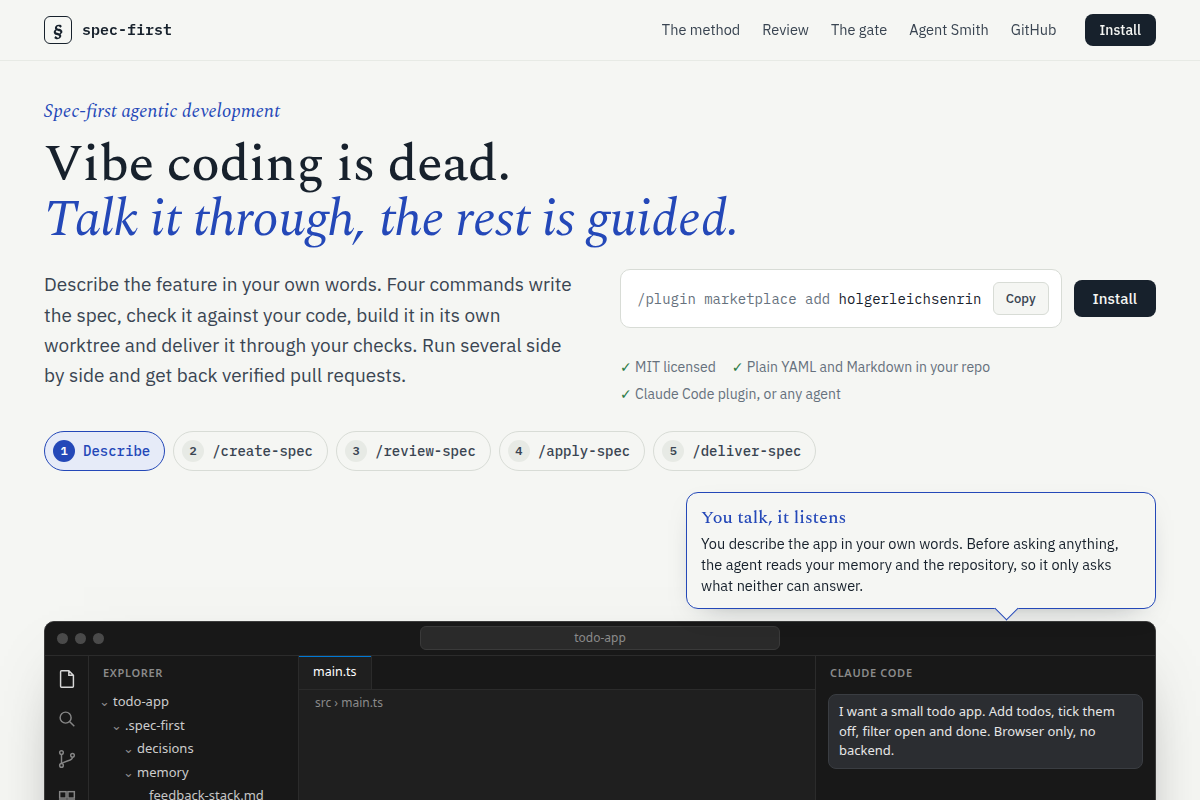
Task: Open the GitHub link in header
Action: (x=1033, y=30)
